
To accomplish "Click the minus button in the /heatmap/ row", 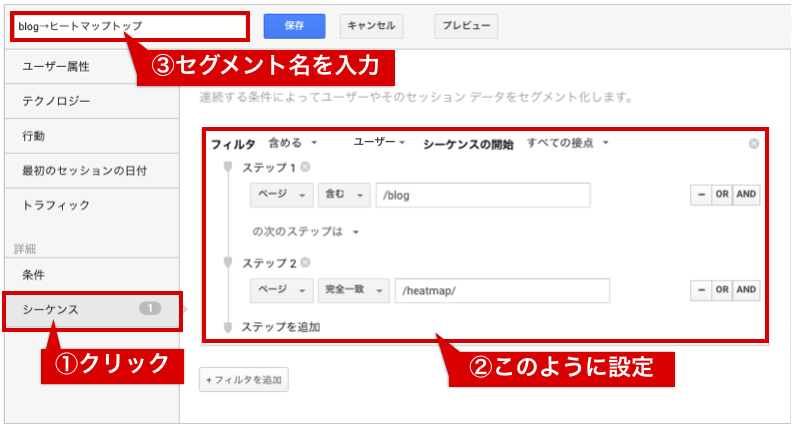I will [x=699, y=290].
